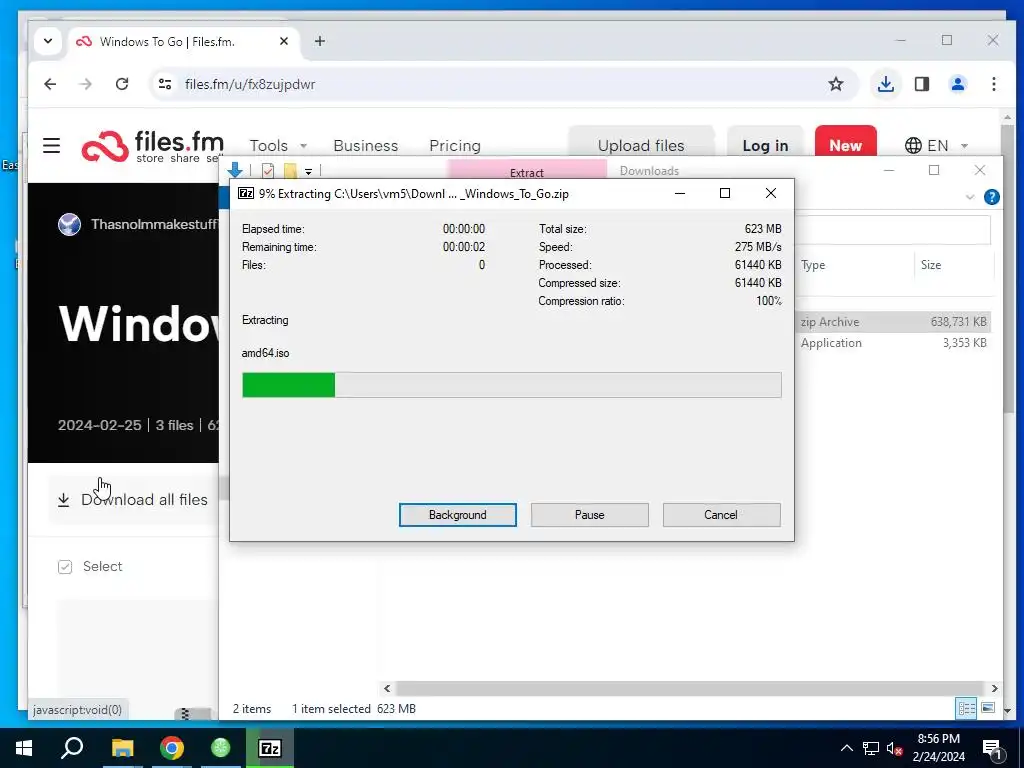Click the 638,731 KB size value
This screenshot has width=1024, height=768.
tap(958, 321)
